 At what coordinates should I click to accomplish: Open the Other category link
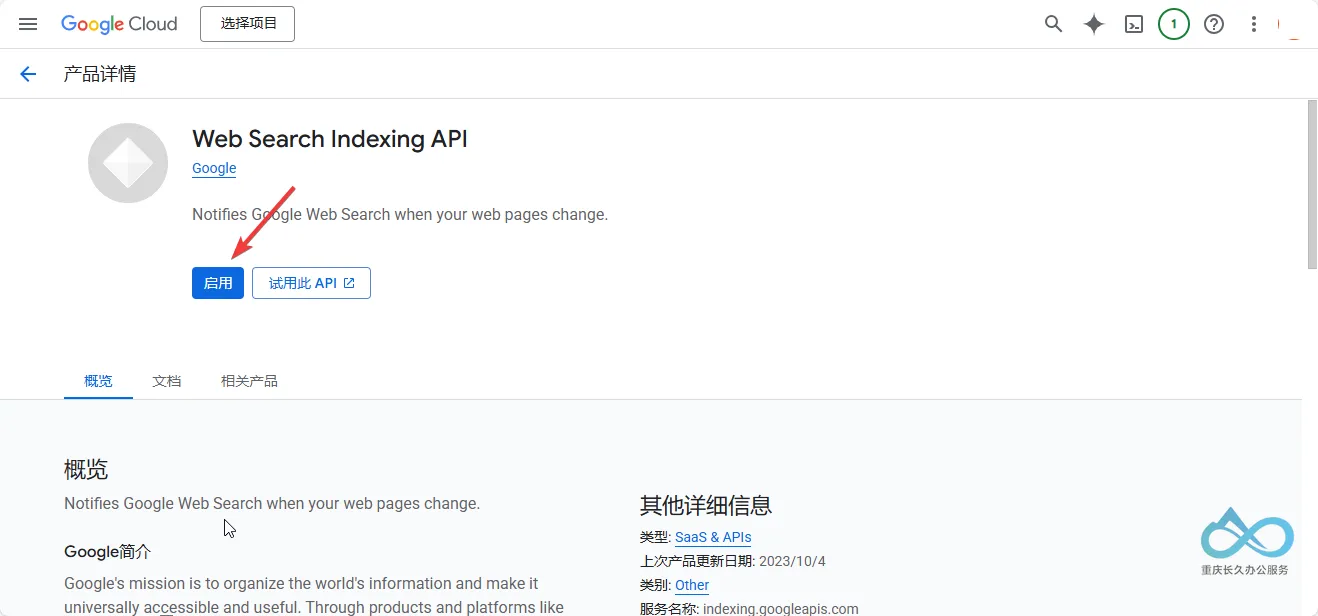[692, 585]
